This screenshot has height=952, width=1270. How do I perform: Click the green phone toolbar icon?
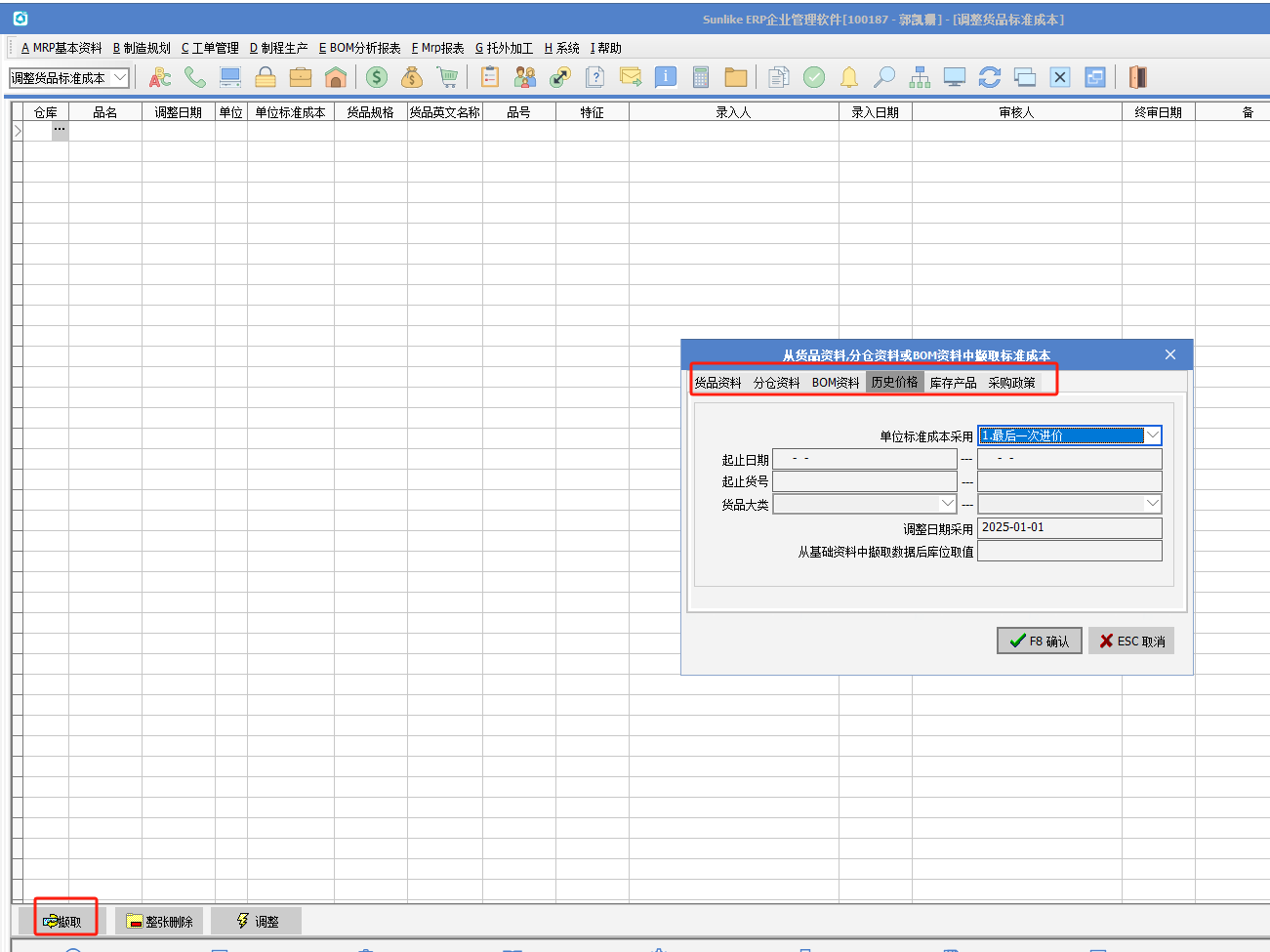click(195, 77)
